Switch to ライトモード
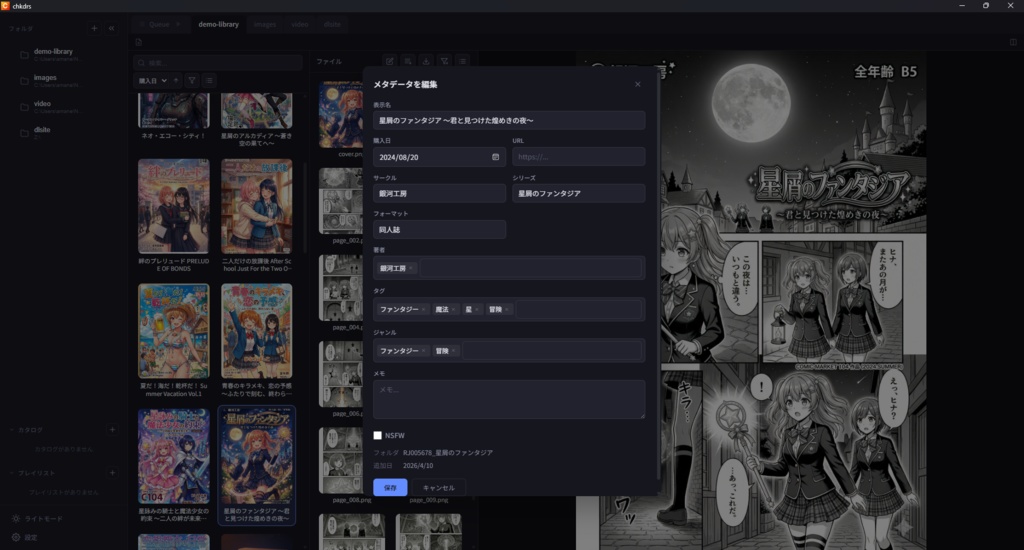1024x550 pixels. point(37,519)
